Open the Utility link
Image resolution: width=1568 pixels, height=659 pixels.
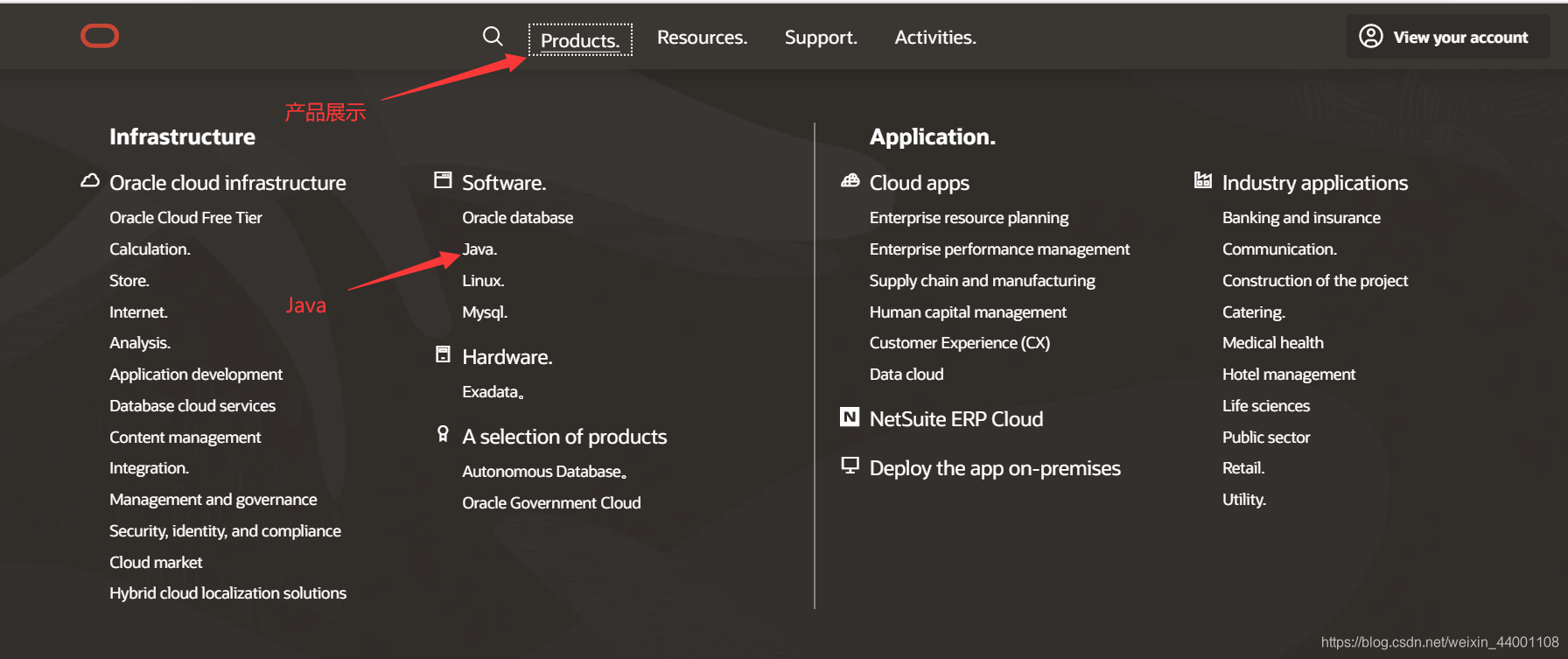(x=1244, y=500)
